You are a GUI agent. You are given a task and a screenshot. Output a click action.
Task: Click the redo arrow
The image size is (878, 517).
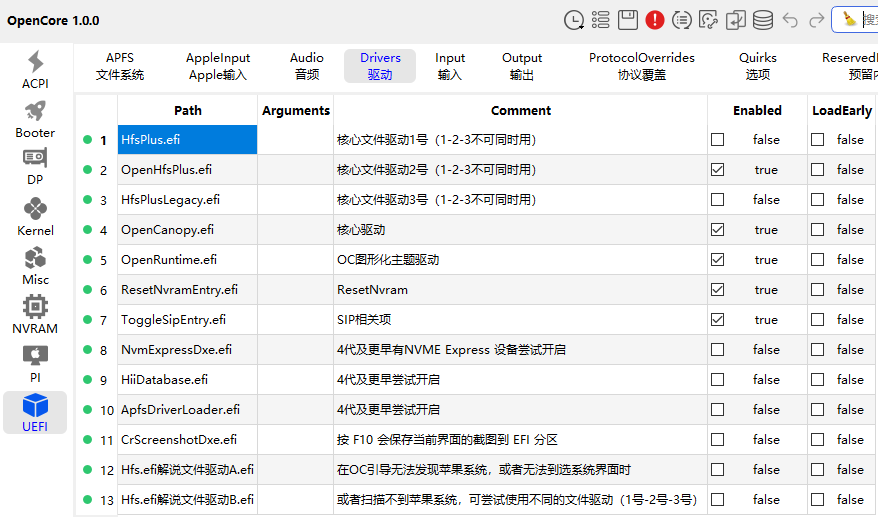[x=817, y=20]
